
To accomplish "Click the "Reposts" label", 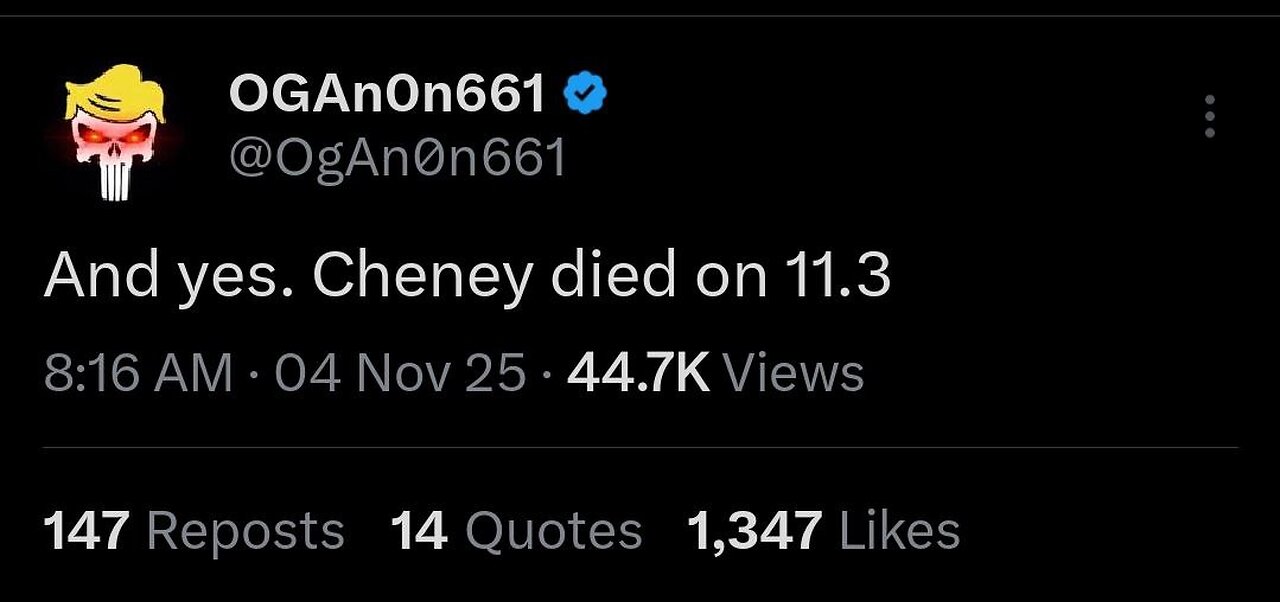I will (x=247, y=531).
